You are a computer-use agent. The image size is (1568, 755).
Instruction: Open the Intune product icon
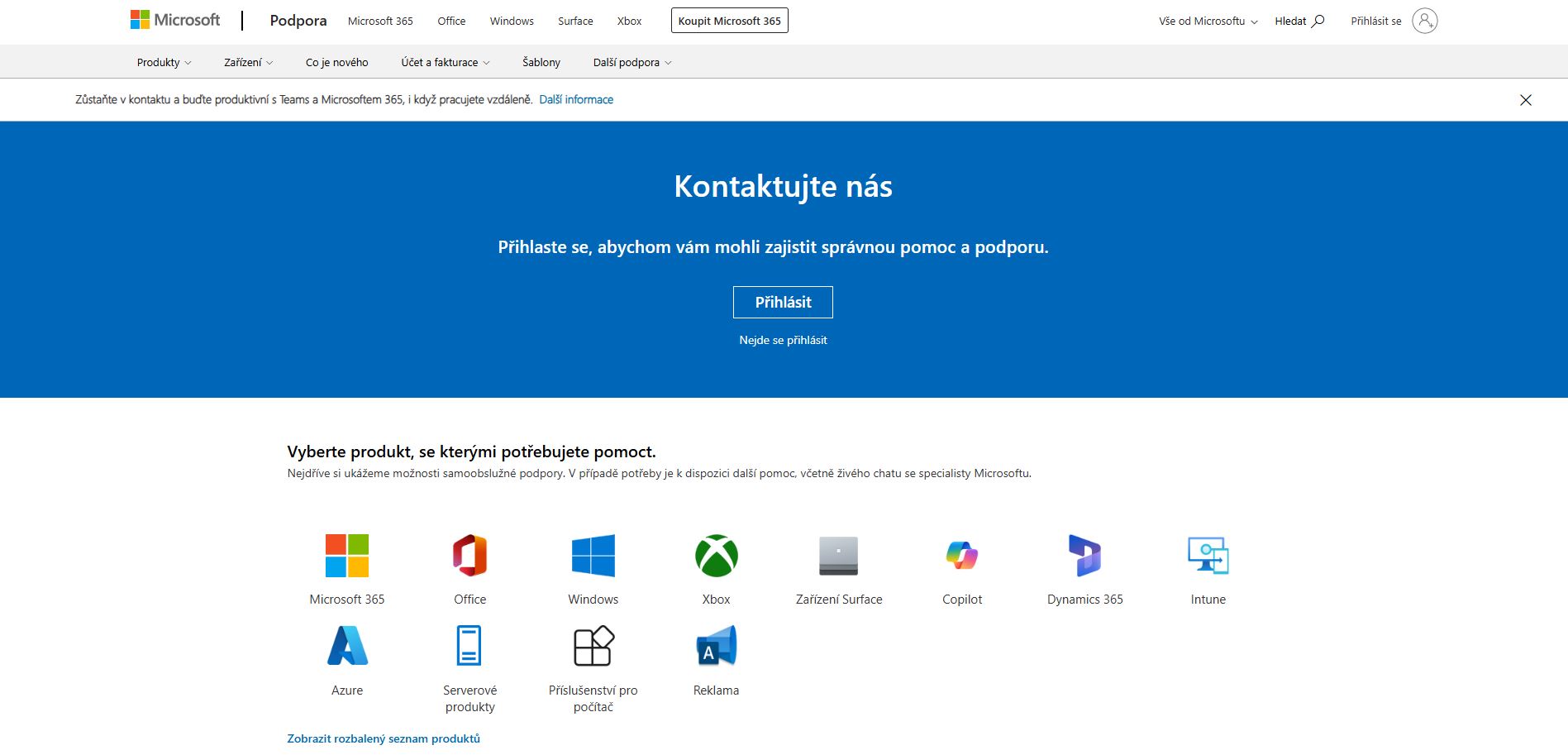1208,555
